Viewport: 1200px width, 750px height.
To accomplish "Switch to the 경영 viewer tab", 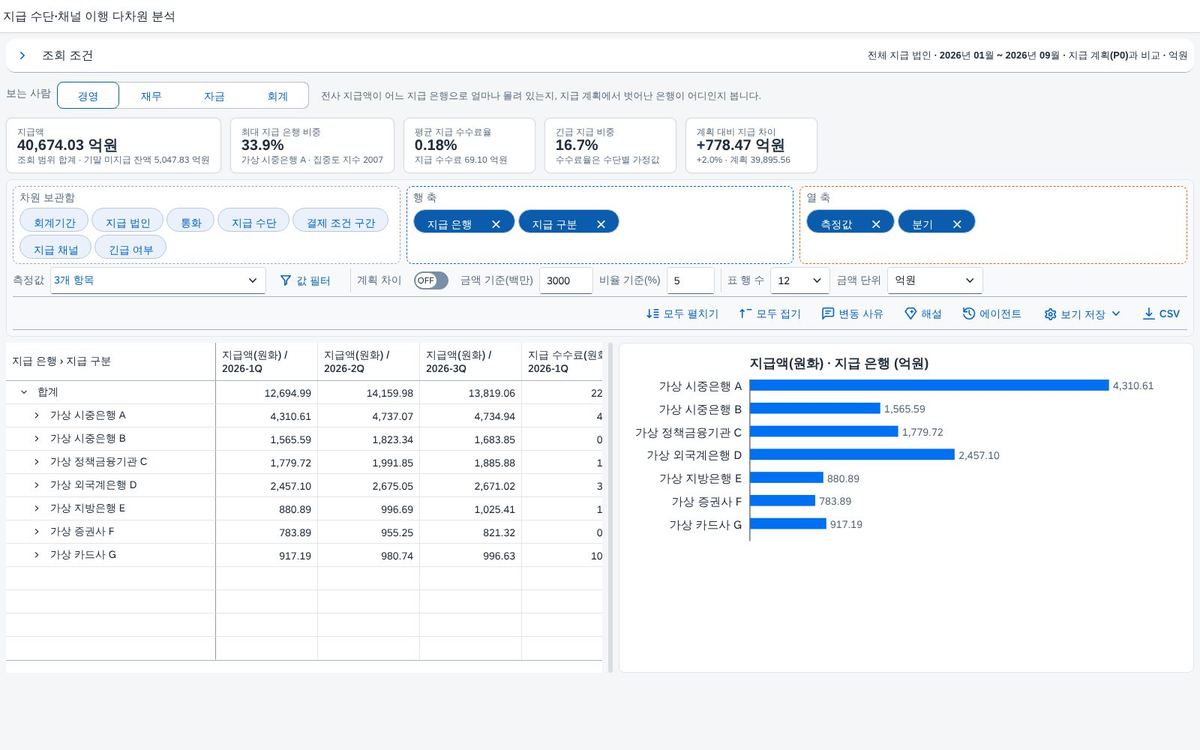I will click(x=88, y=96).
